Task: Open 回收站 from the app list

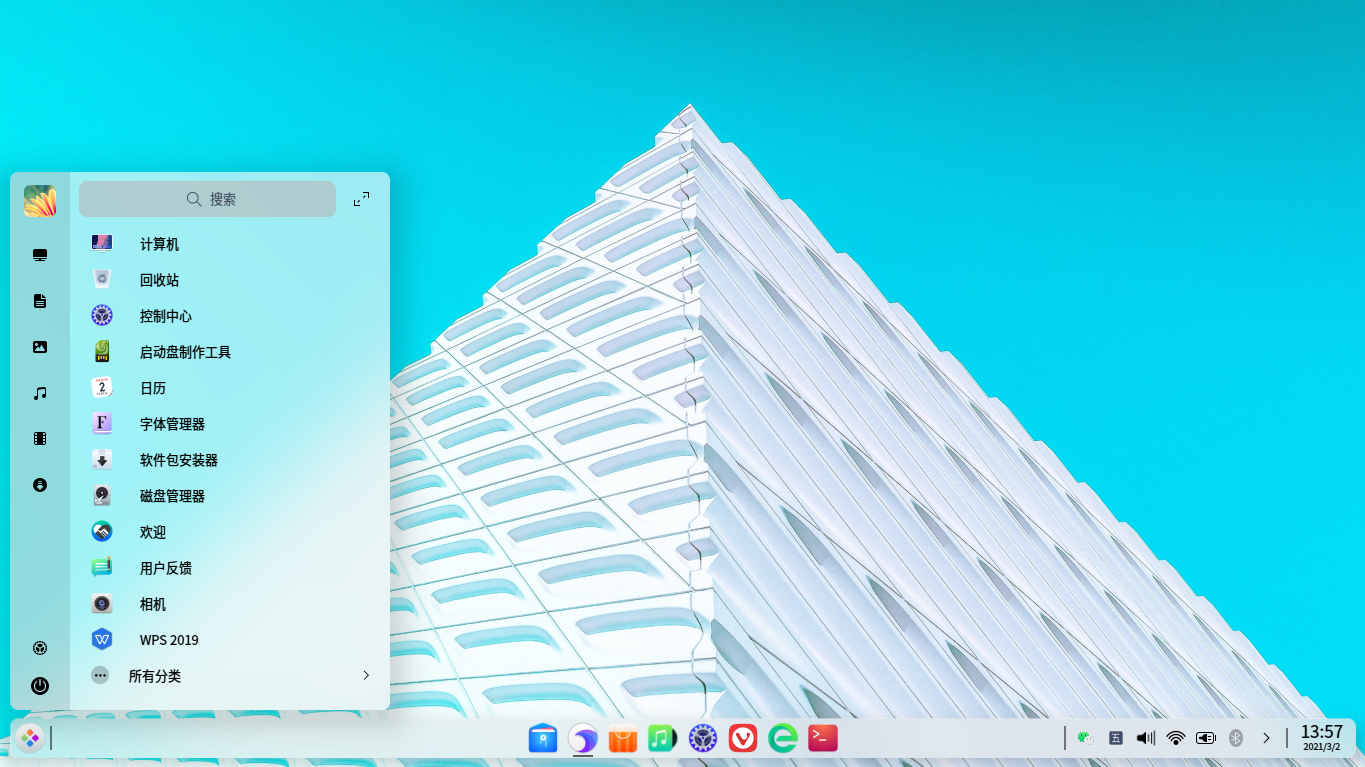Action: 230,280
